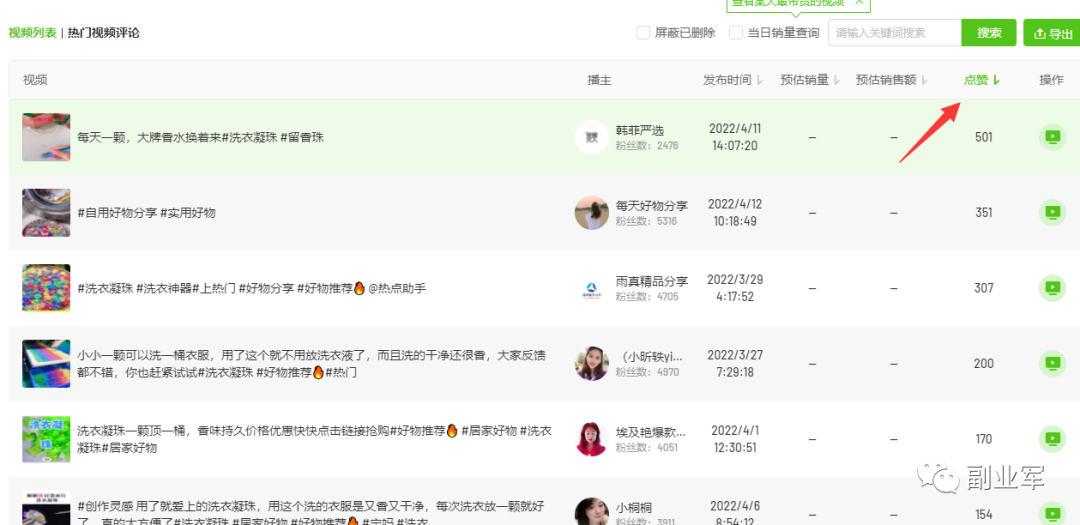Screen dimensions: 1080x525
Task: Sort by 点赞 column arrow
Action: point(996,80)
